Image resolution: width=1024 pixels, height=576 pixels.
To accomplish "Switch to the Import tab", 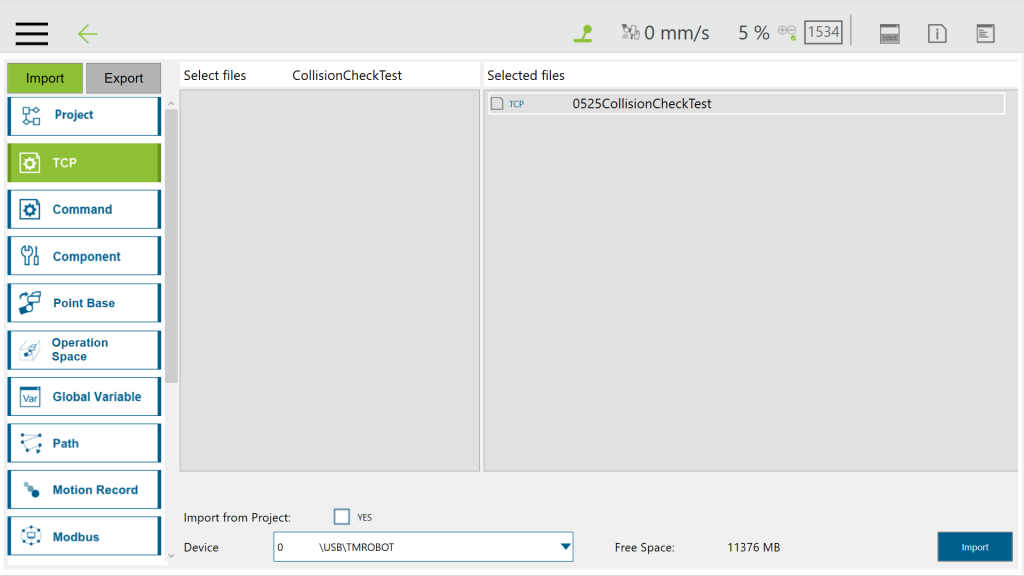I will tap(45, 78).
